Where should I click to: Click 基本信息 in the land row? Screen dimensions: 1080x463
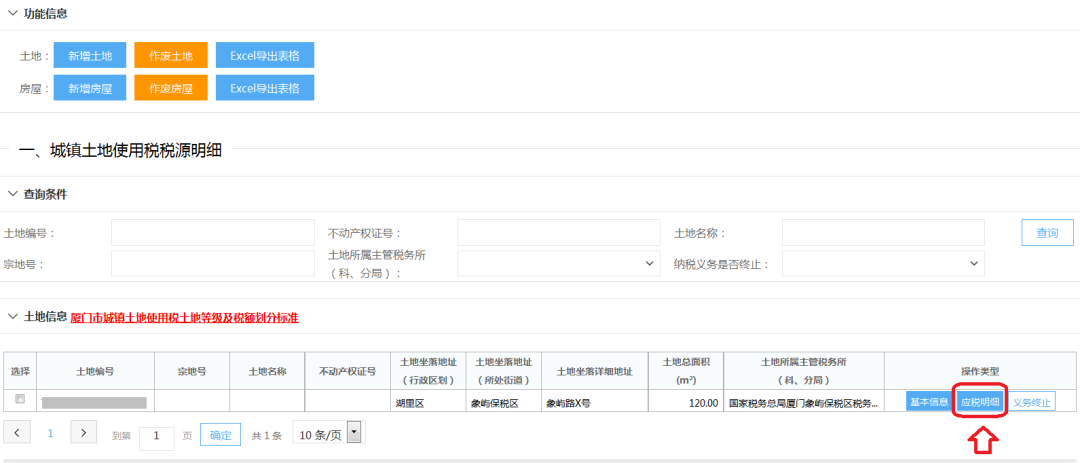click(928, 402)
